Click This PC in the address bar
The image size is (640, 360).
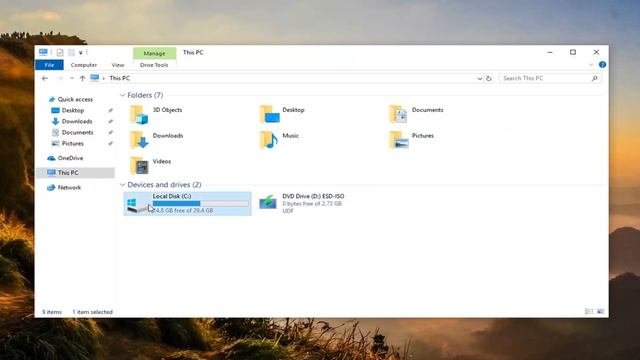tap(120, 78)
